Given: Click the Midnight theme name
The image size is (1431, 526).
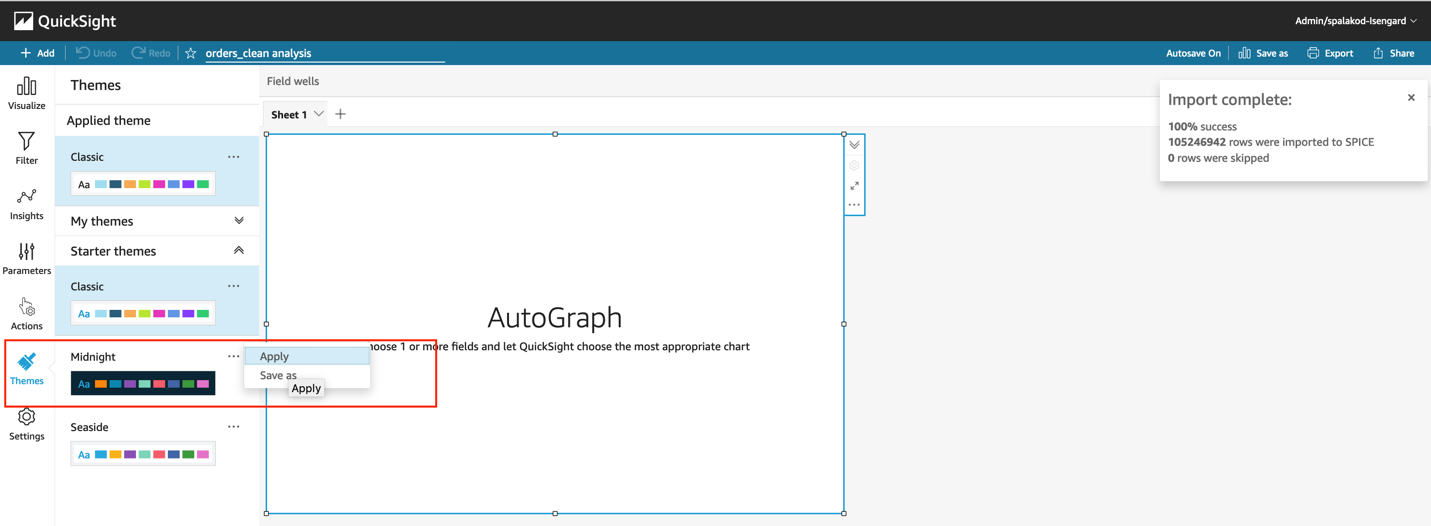Looking at the screenshot, I should [x=93, y=356].
